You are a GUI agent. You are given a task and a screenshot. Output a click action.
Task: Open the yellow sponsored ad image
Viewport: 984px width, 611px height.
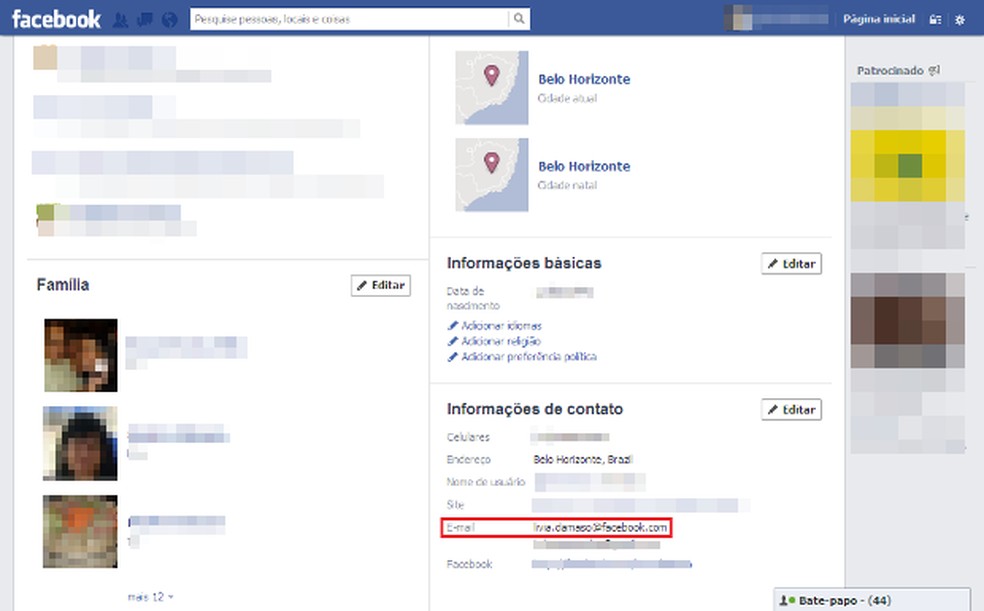[x=907, y=166]
